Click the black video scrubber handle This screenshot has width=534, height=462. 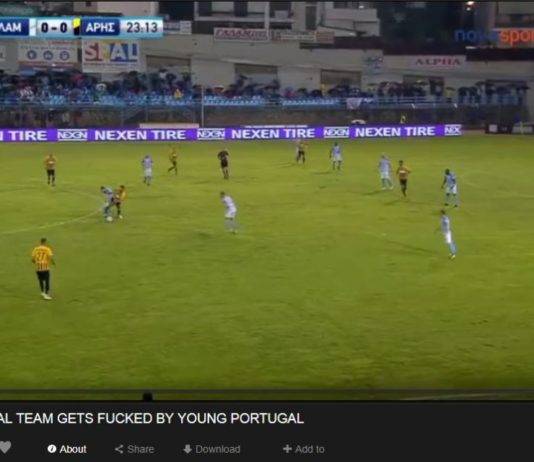pos(147,396)
